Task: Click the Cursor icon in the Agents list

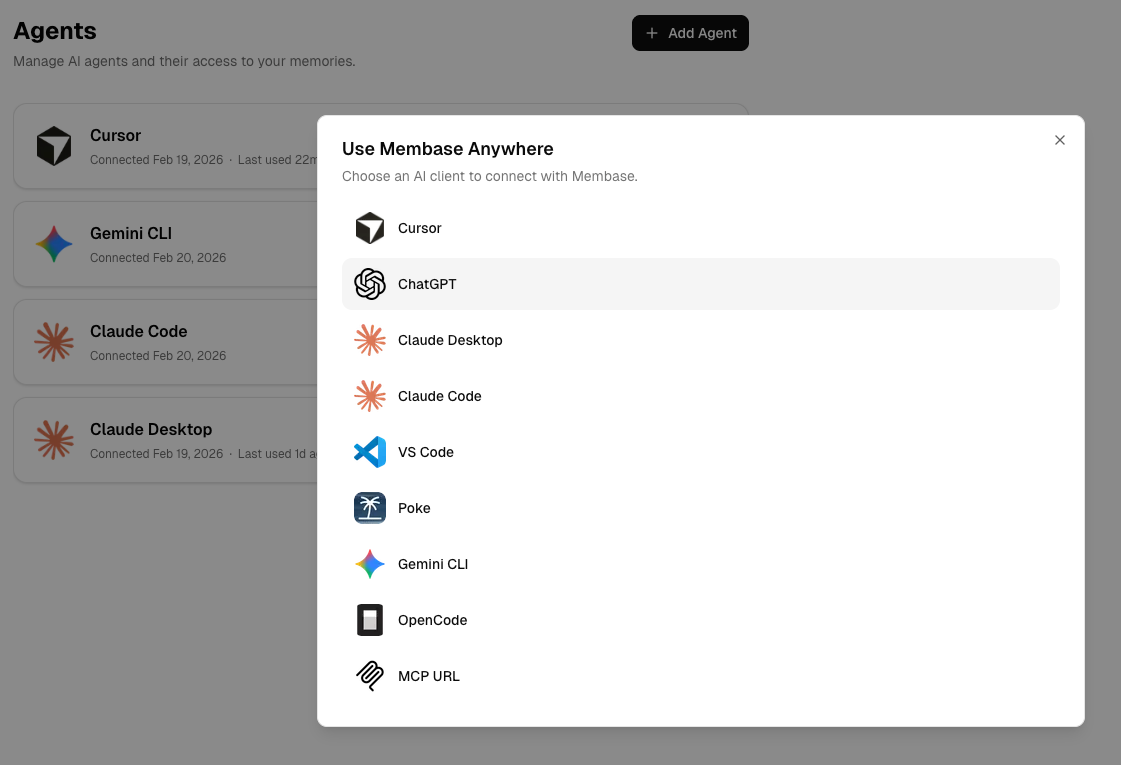Action: [x=54, y=146]
